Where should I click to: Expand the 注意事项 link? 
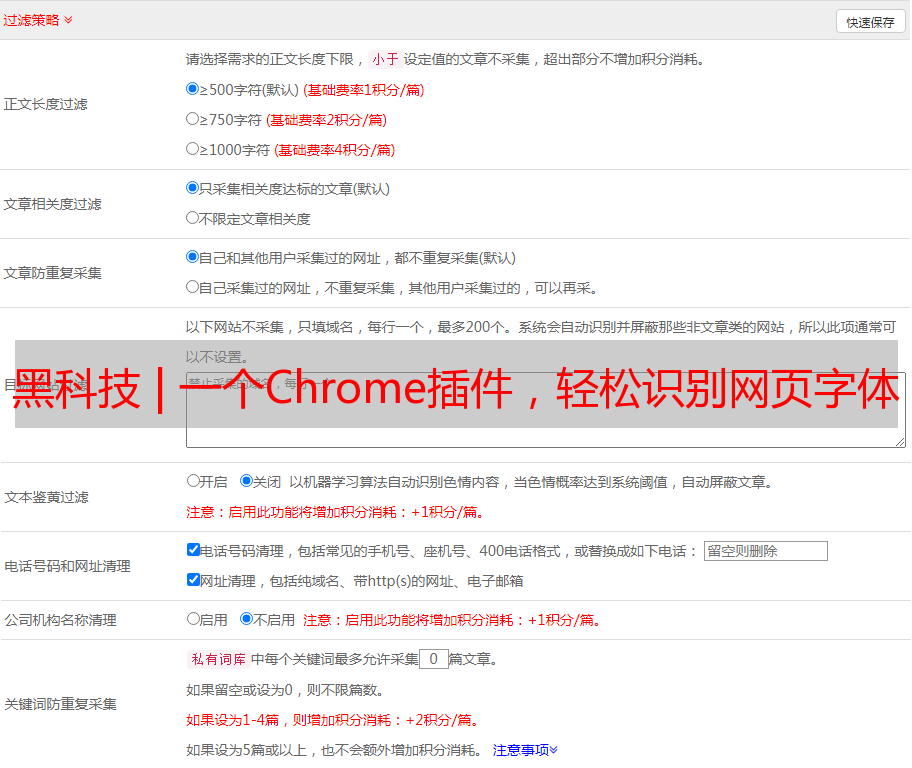pos(525,751)
